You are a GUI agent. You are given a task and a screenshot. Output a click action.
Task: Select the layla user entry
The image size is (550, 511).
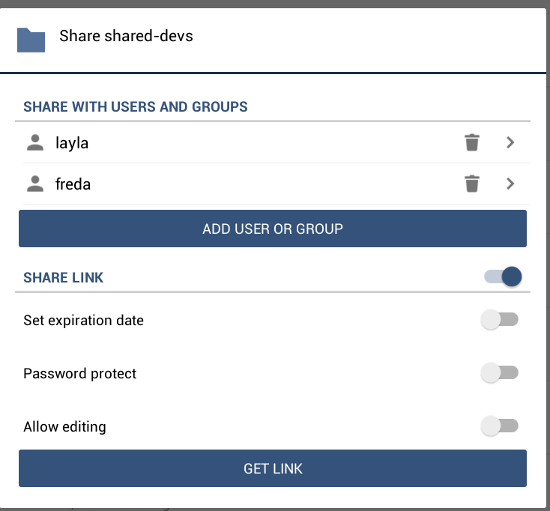[x=276, y=142]
